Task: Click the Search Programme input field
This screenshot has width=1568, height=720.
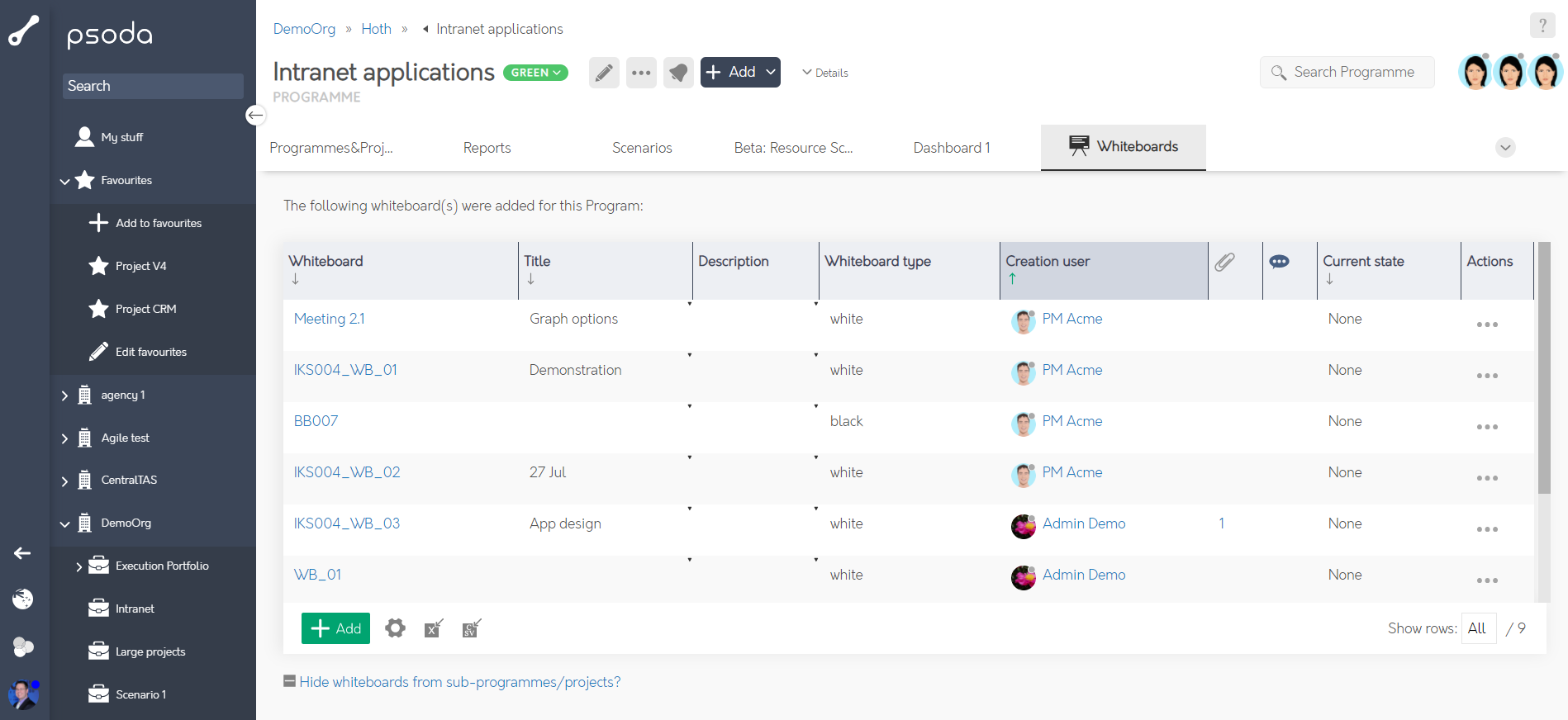Action: point(1353,72)
